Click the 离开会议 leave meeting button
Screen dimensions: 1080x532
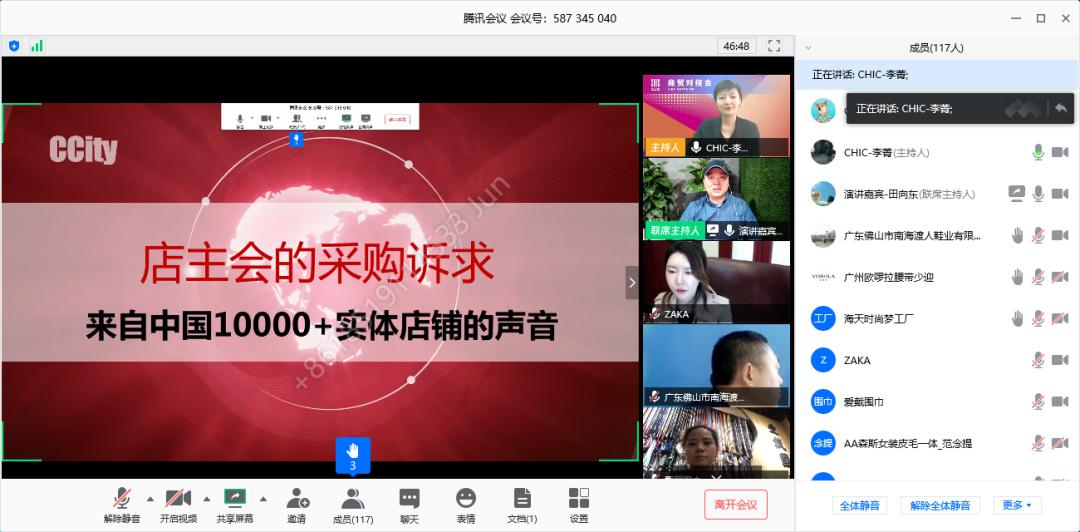pos(736,504)
